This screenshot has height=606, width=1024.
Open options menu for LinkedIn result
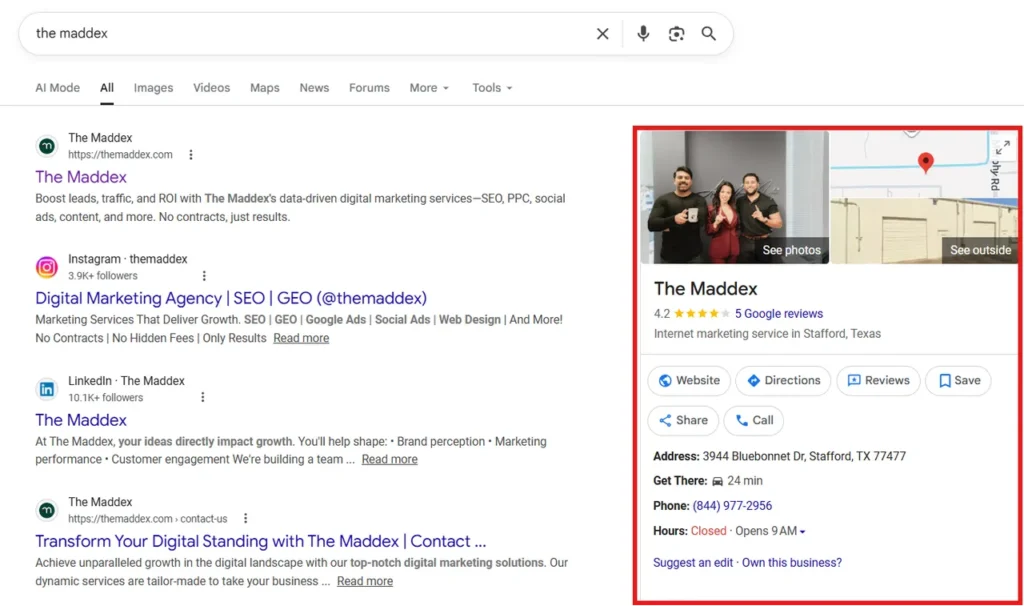pos(202,397)
